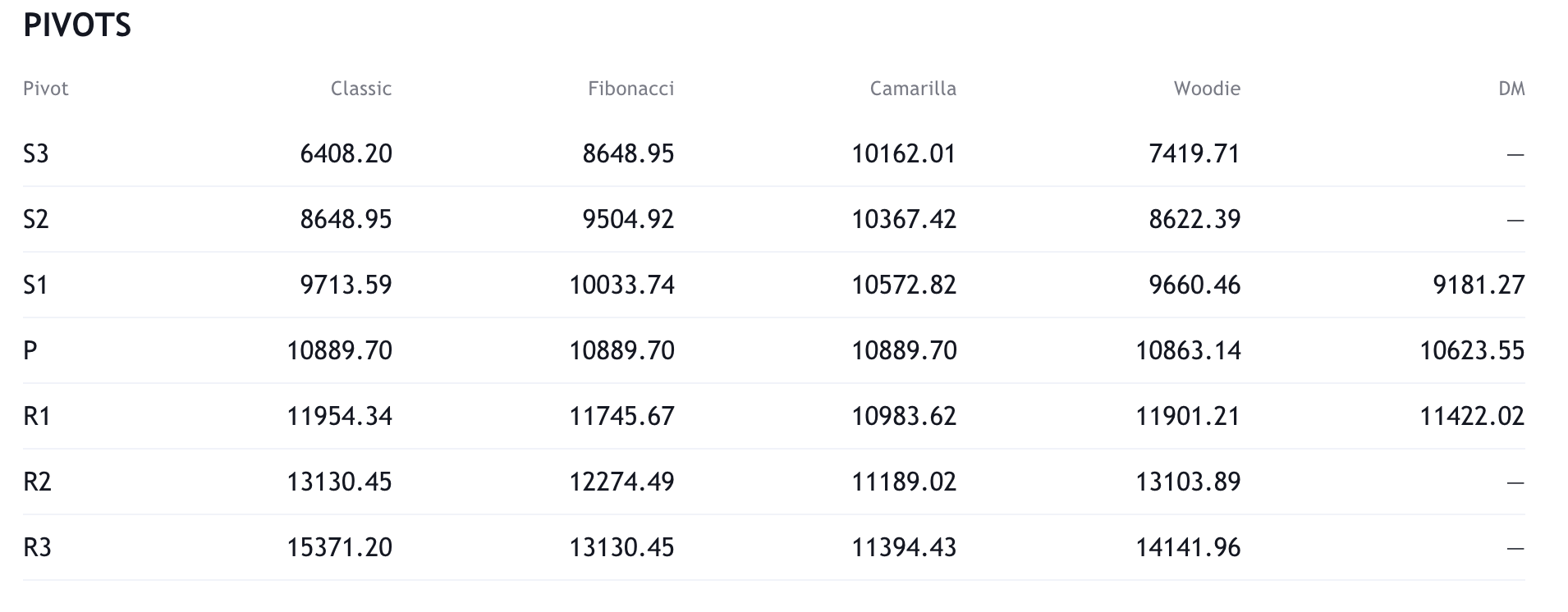Click Camarilla R3 value 11394.43

[x=903, y=547]
